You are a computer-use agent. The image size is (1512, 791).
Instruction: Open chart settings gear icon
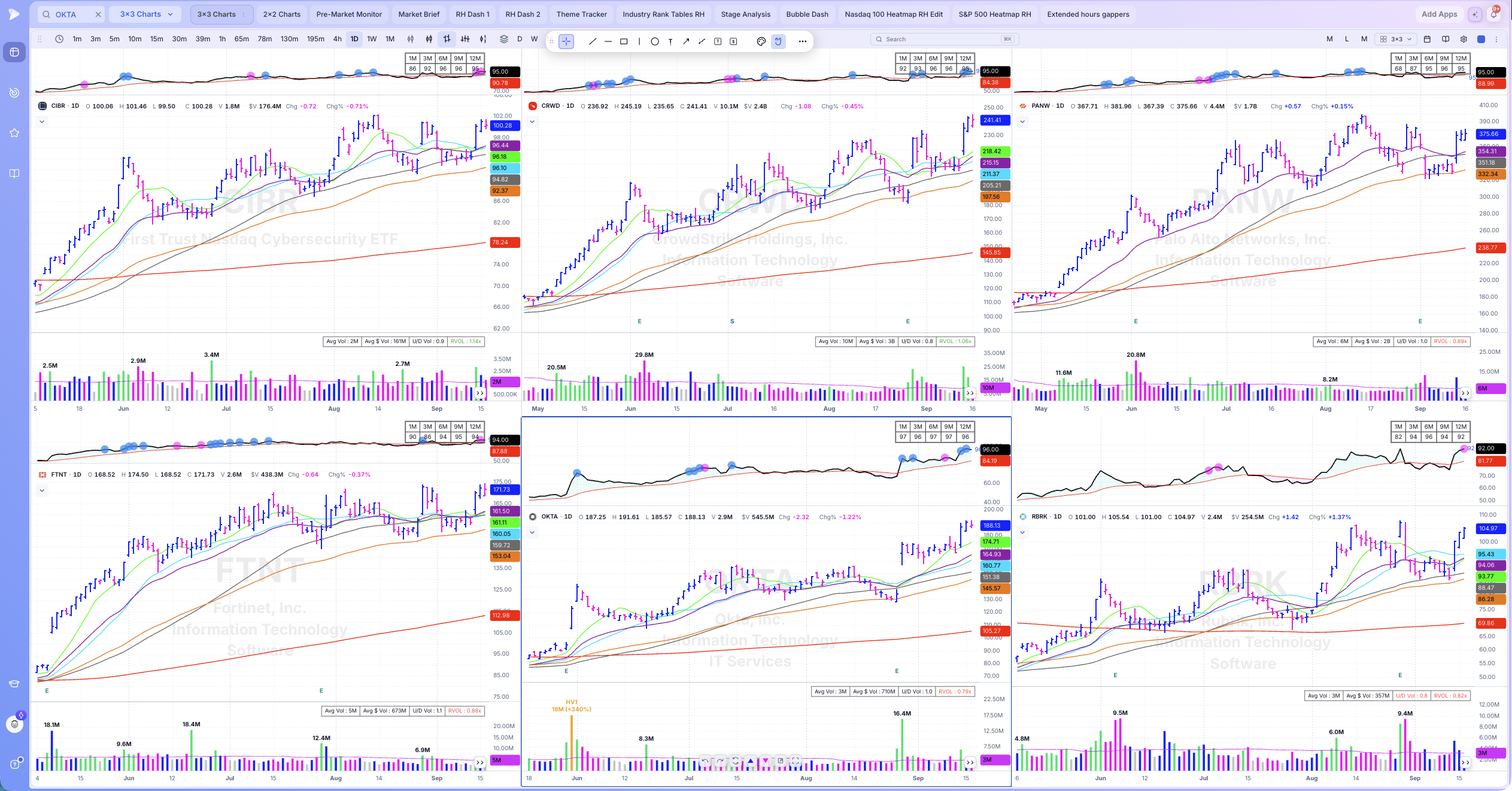(1464, 39)
